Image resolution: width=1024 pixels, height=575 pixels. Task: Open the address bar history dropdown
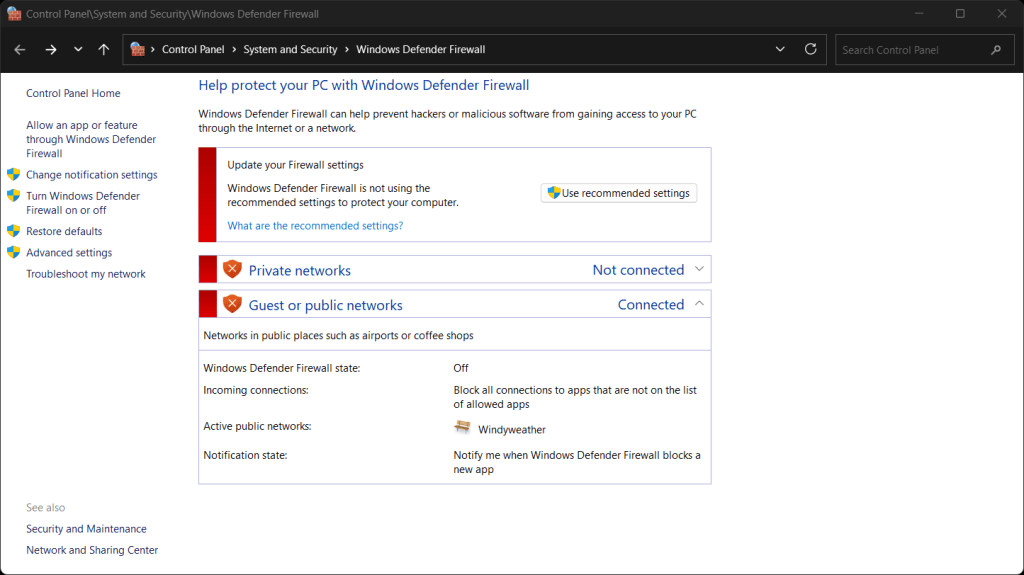pos(780,49)
